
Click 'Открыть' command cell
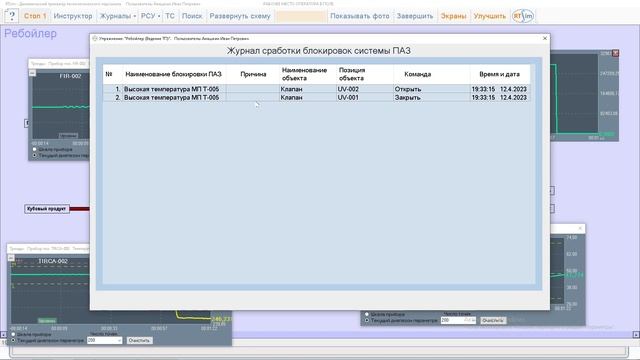(431, 89)
